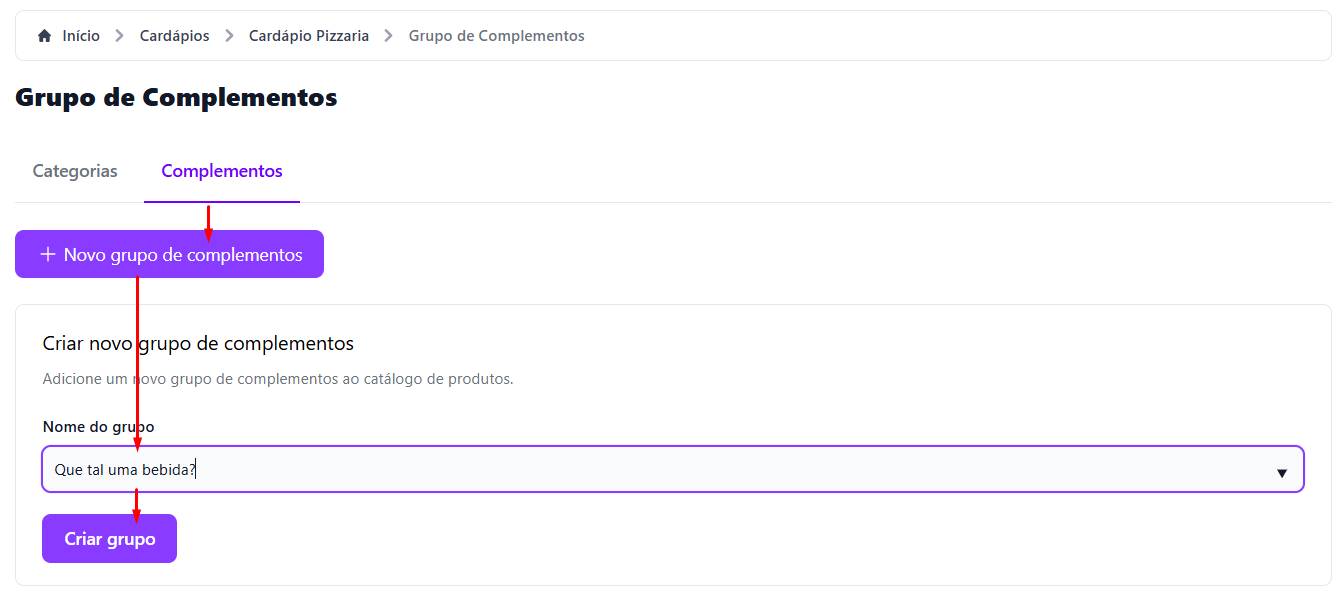Navigate to Cardápios breadcrumb link
This screenshot has height=600, width=1344.
(175, 36)
